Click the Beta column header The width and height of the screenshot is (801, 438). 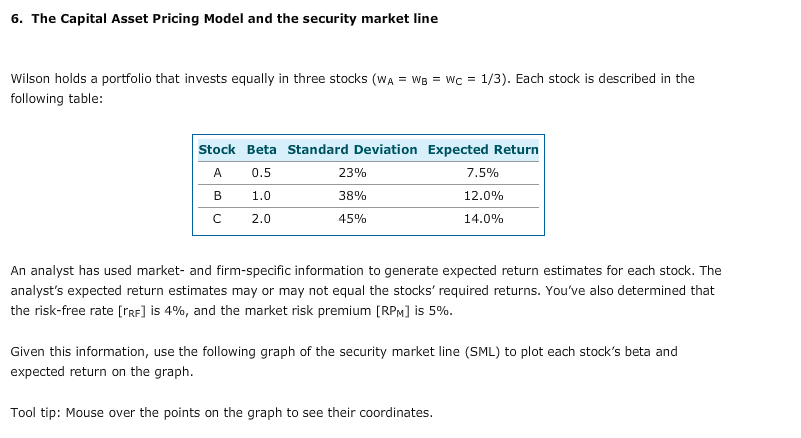(262, 150)
